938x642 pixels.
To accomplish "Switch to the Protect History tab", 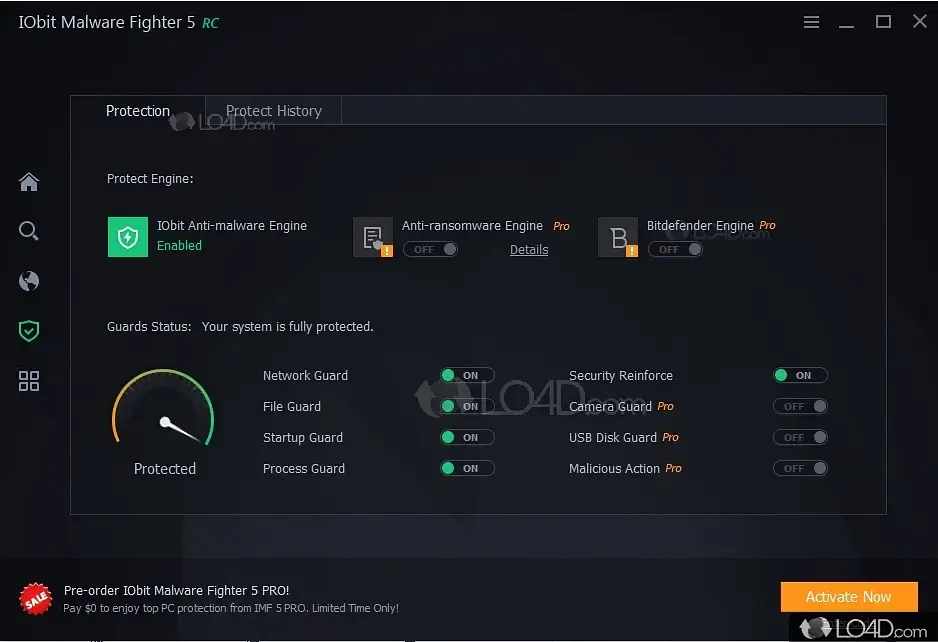I will click(274, 111).
